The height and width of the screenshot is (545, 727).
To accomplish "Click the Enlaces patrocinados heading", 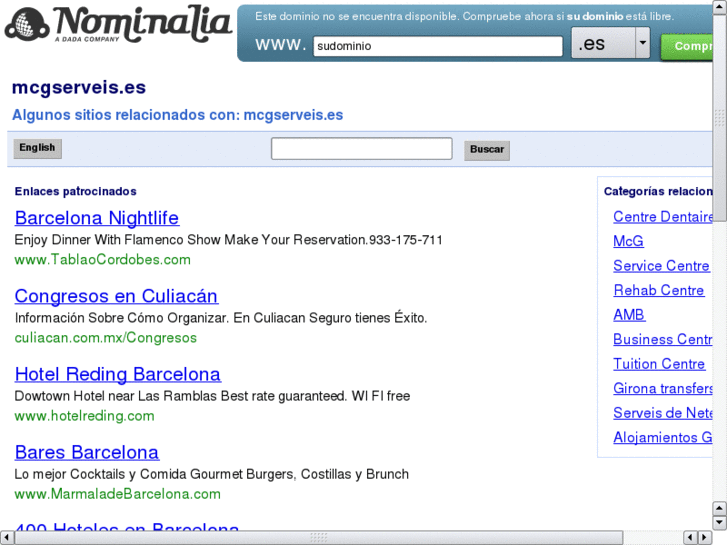I will coord(76,191).
